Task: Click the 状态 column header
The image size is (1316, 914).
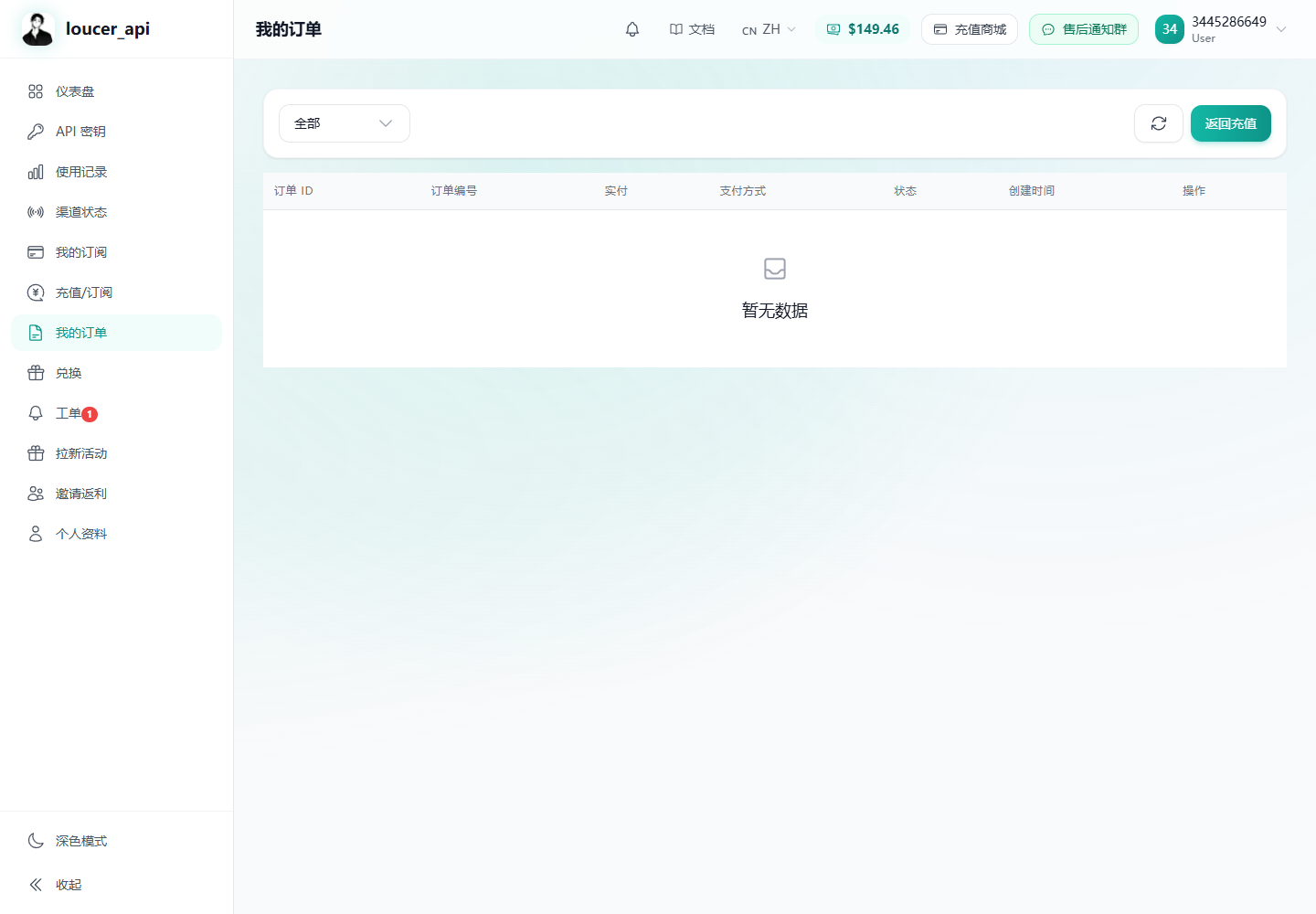Action: [905, 191]
